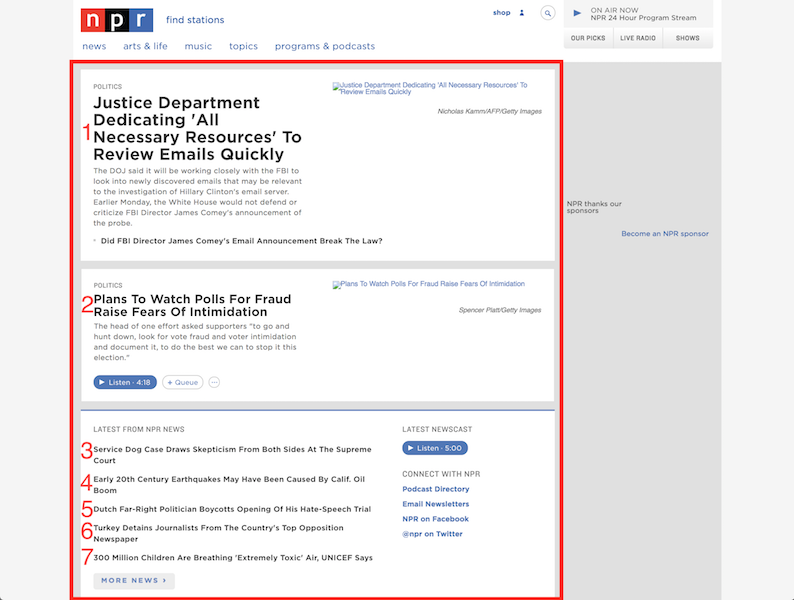Click Become an NPR sponsor
This screenshot has width=794, height=600.
pyautogui.click(x=664, y=234)
